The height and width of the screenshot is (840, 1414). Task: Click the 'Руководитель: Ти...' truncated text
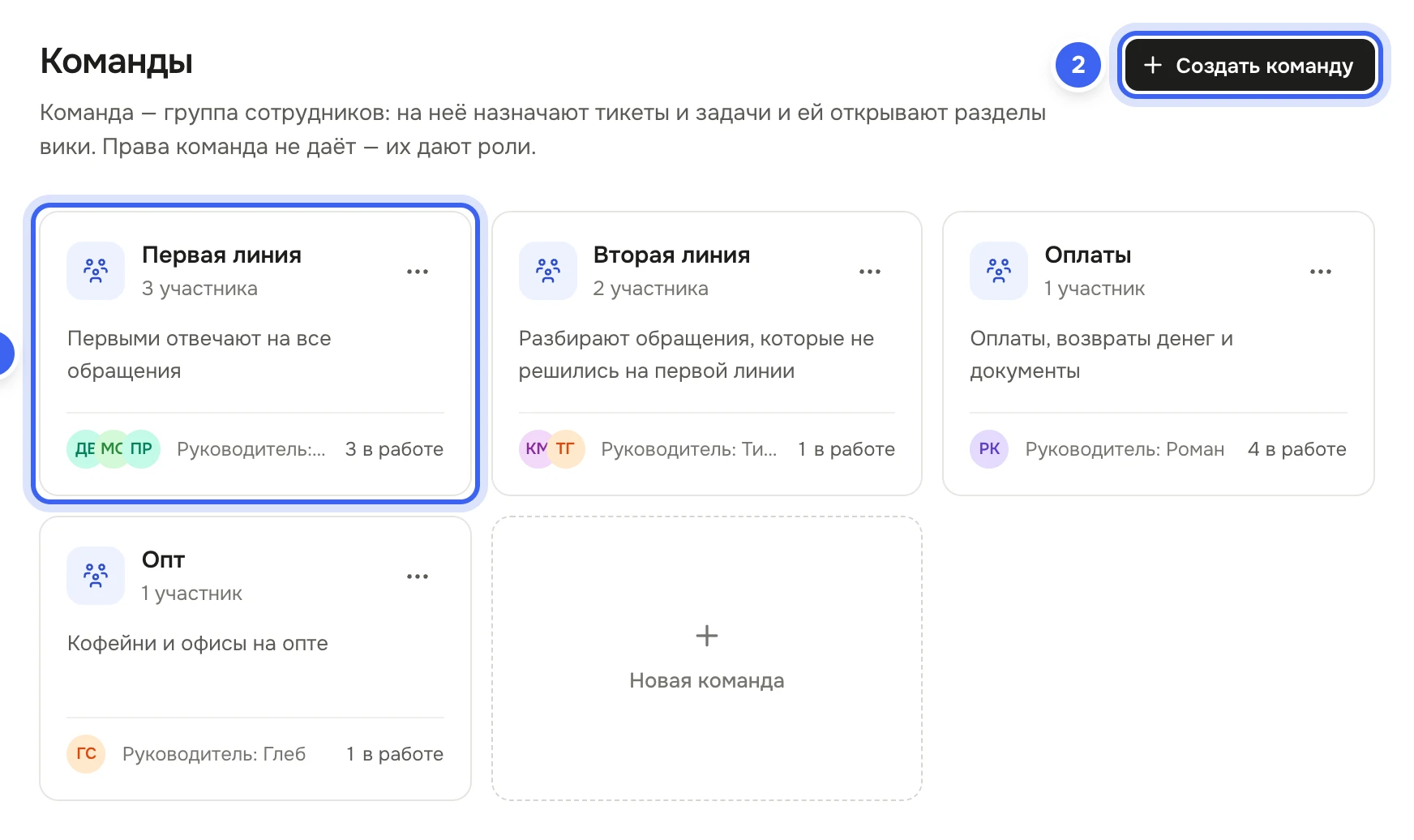(x=689, y=449)
